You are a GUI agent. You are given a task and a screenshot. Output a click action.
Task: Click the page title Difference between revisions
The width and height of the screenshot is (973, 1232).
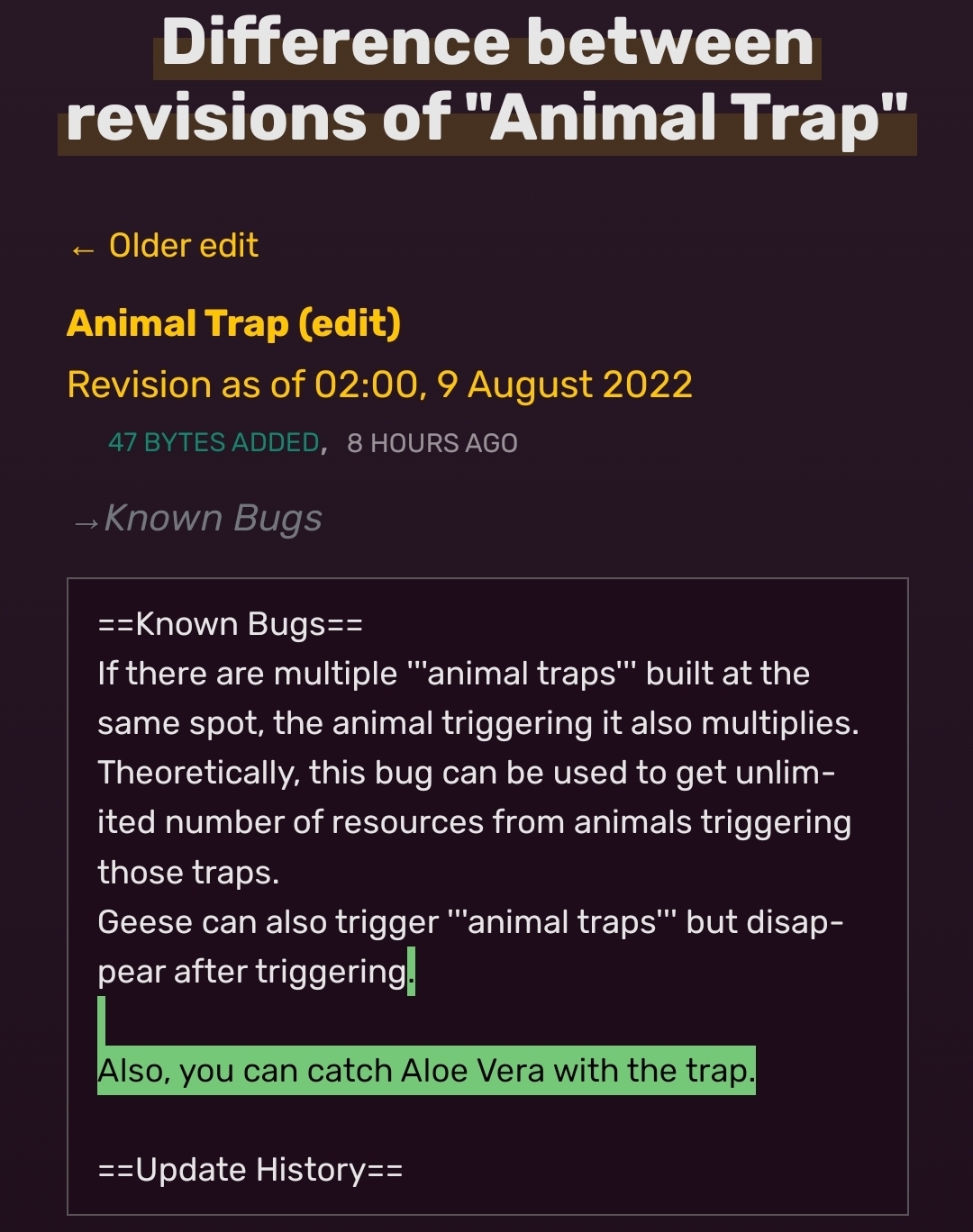coord(486,77)
